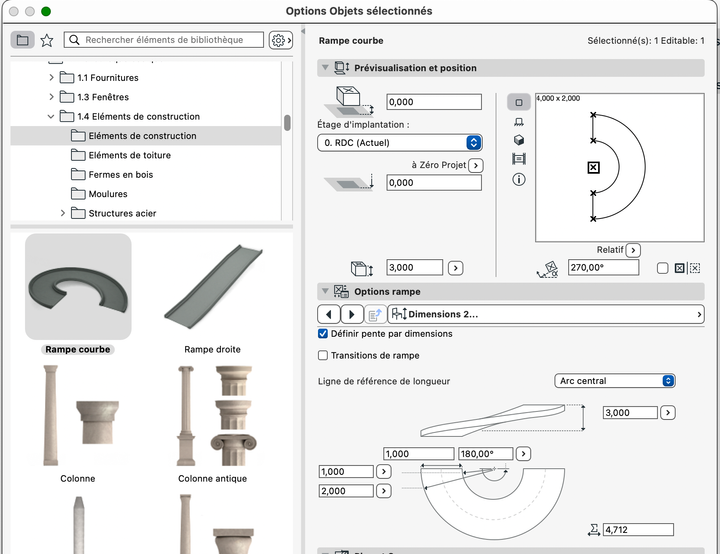Show object information with info icon
Screen dimensions: 720x554
tap(518, 179)
